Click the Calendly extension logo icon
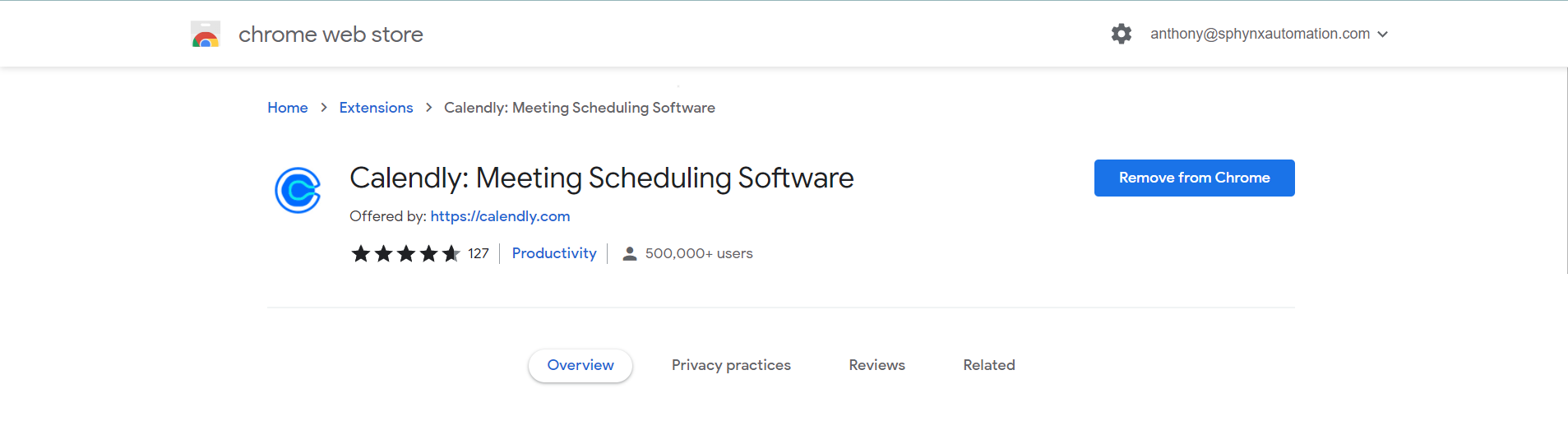 pos(298,191)
